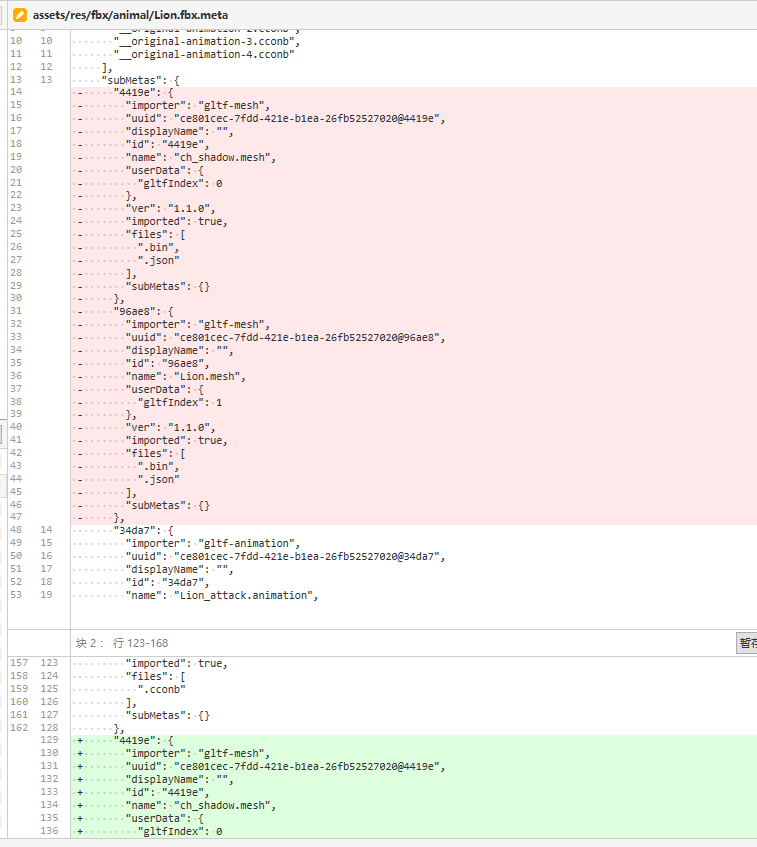
Task: Click the "imported": true line at row 123
Action: click(x=176, y=663)
